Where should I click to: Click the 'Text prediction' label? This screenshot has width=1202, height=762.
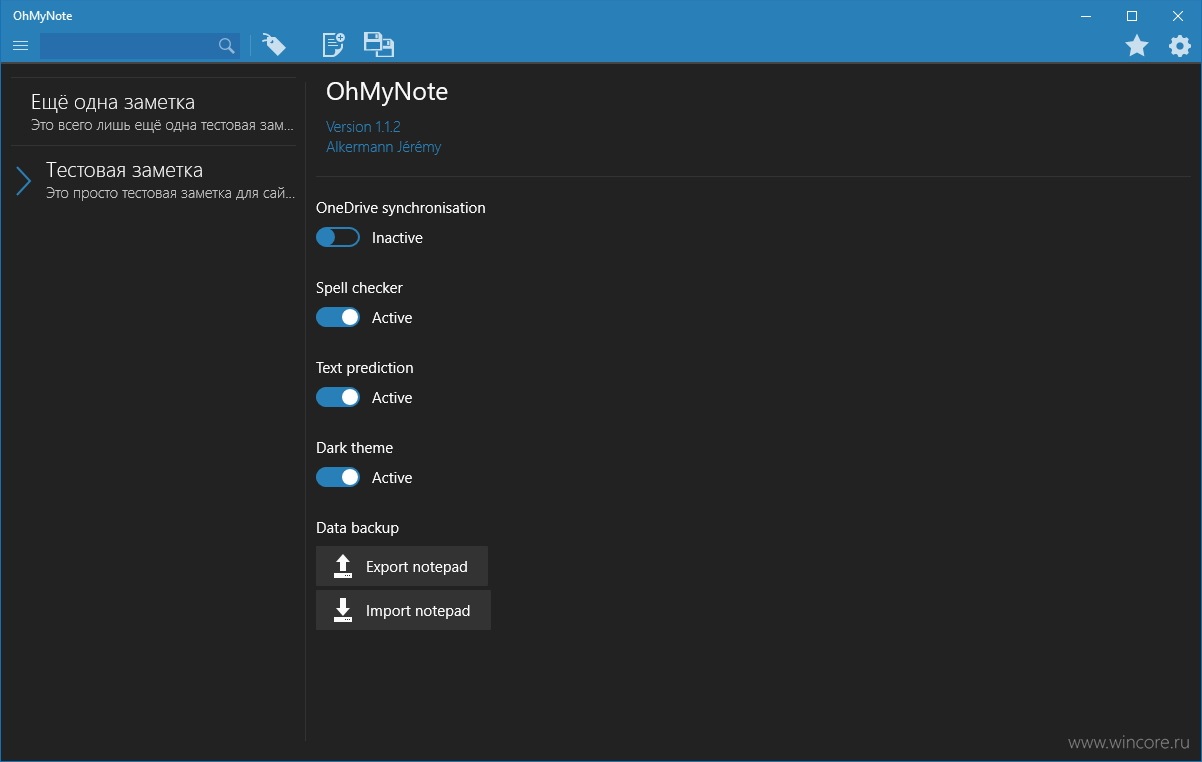[364, 368]
